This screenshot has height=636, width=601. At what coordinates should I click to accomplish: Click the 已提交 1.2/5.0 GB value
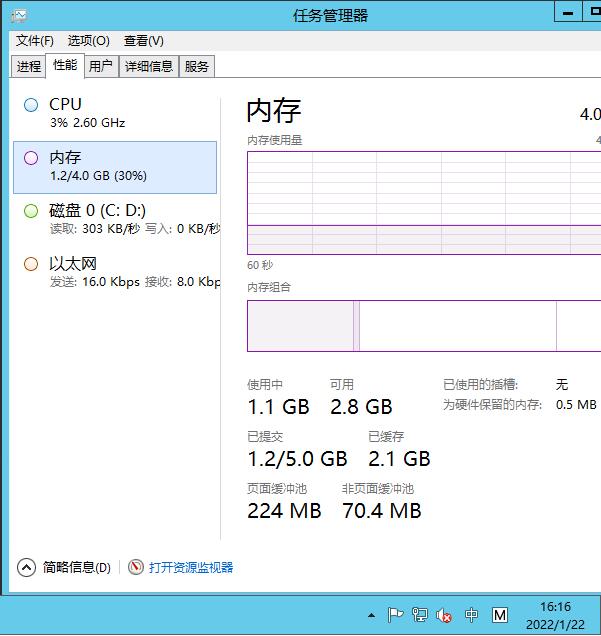pyautogui.click(x=297, y=459)
